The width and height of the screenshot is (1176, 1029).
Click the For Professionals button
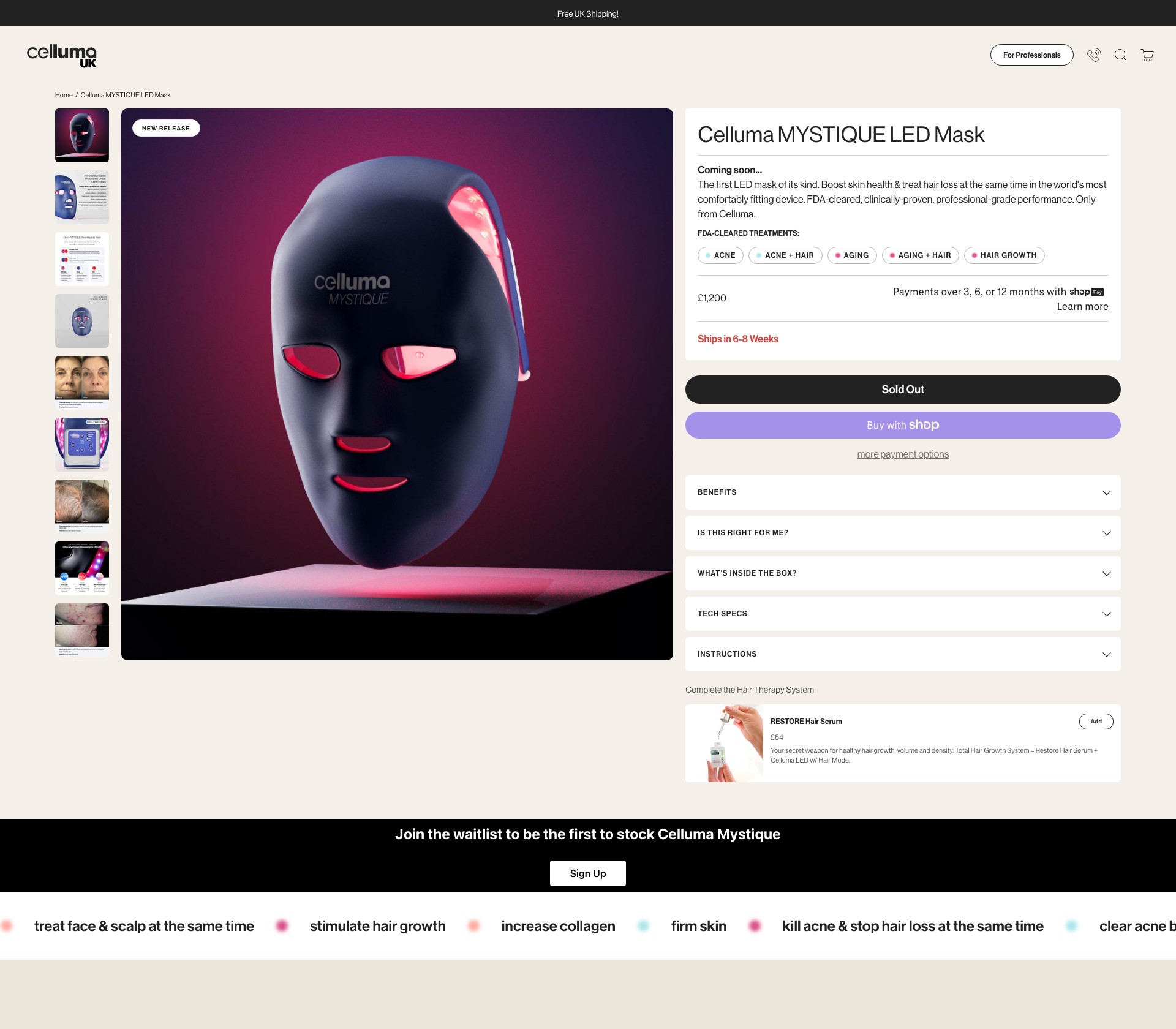[x=1031, y=55]
